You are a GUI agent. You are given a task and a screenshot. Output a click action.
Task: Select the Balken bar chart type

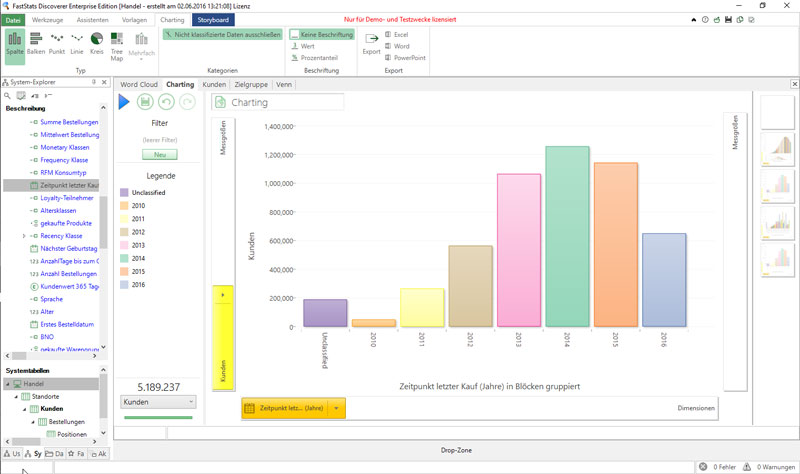[36, 45]
